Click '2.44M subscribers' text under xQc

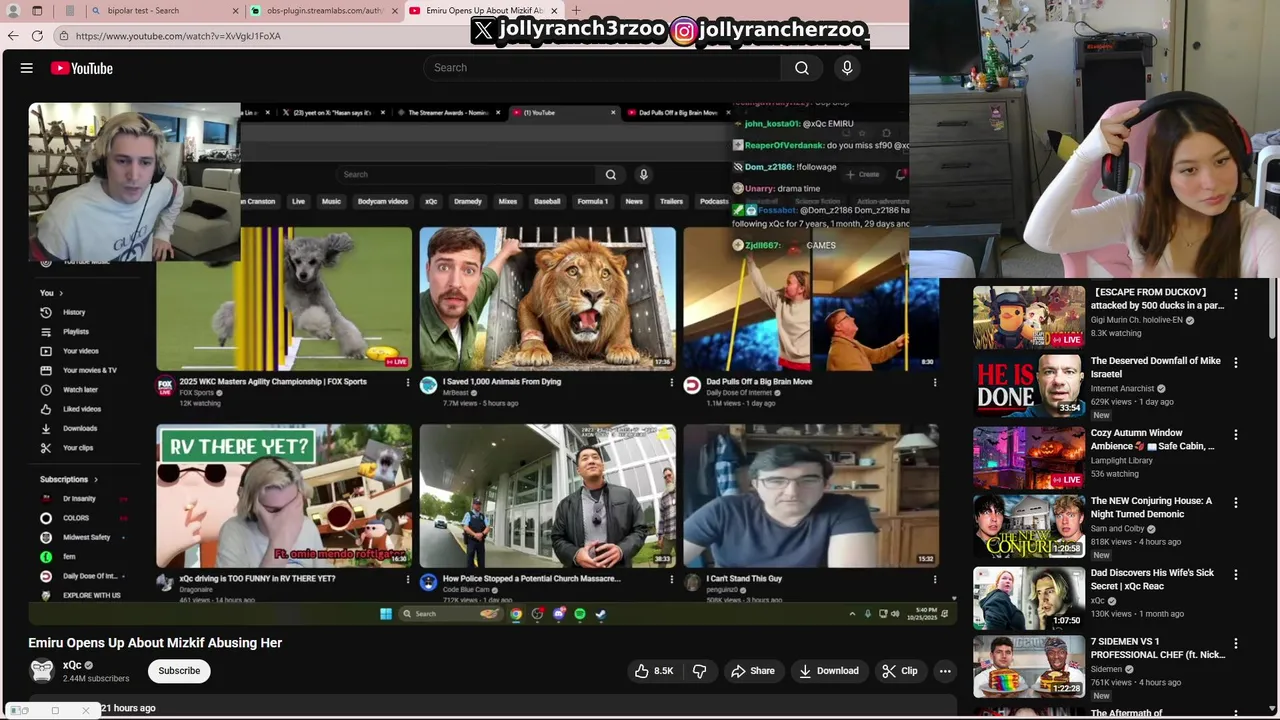96,679
